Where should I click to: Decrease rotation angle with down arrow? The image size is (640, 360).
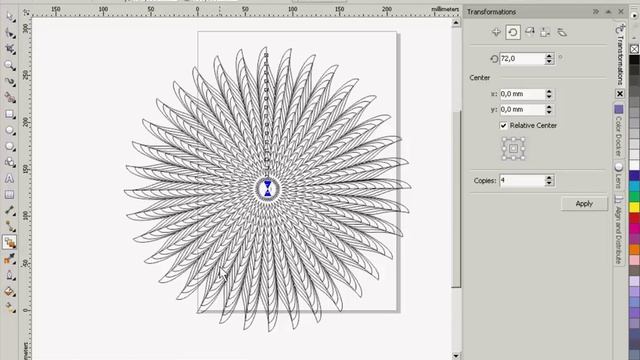pos(549,62)
